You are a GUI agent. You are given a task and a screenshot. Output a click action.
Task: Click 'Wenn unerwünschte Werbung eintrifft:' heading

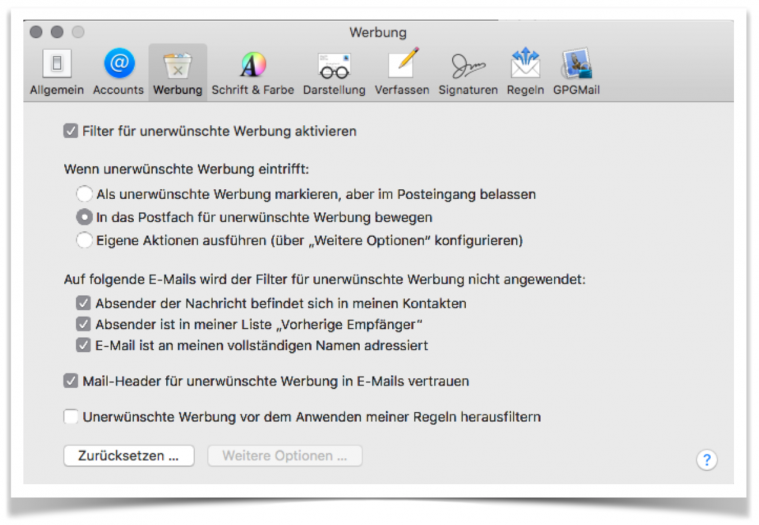point(186,169)
